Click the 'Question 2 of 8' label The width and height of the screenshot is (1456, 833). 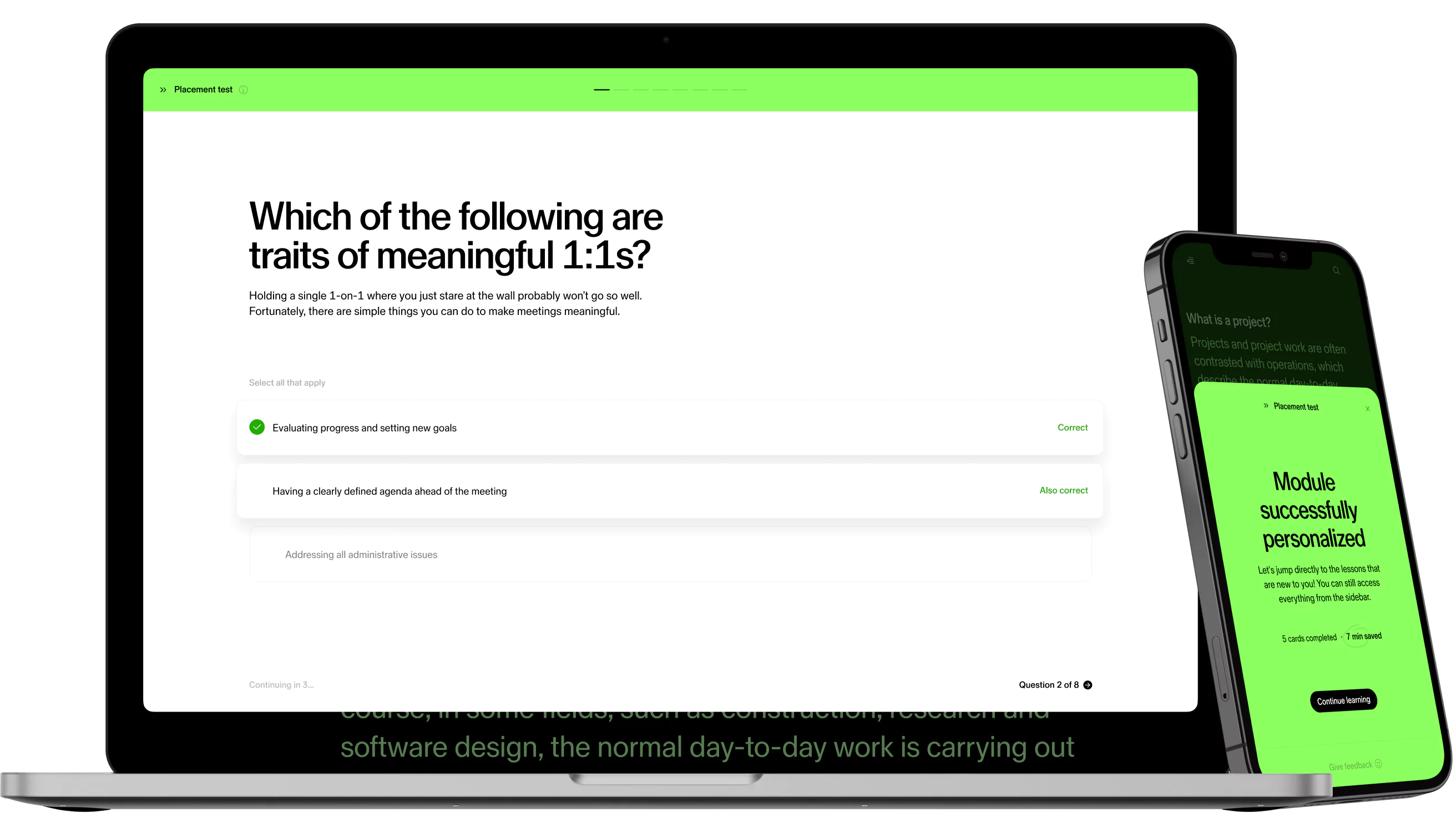pyautogui.click(x=1049, y=685)
